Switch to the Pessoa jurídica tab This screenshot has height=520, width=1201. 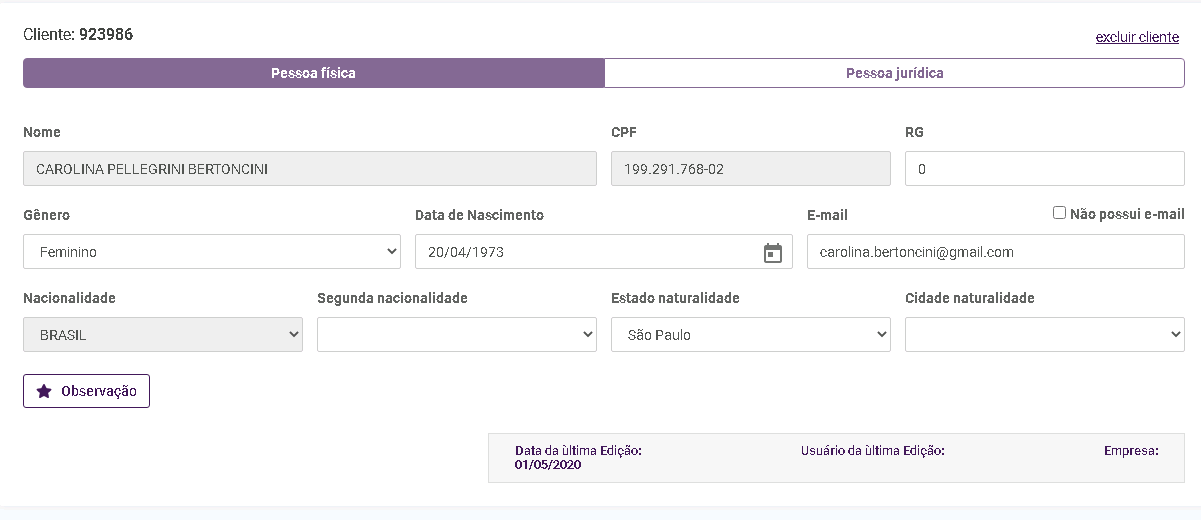(894, 73)
